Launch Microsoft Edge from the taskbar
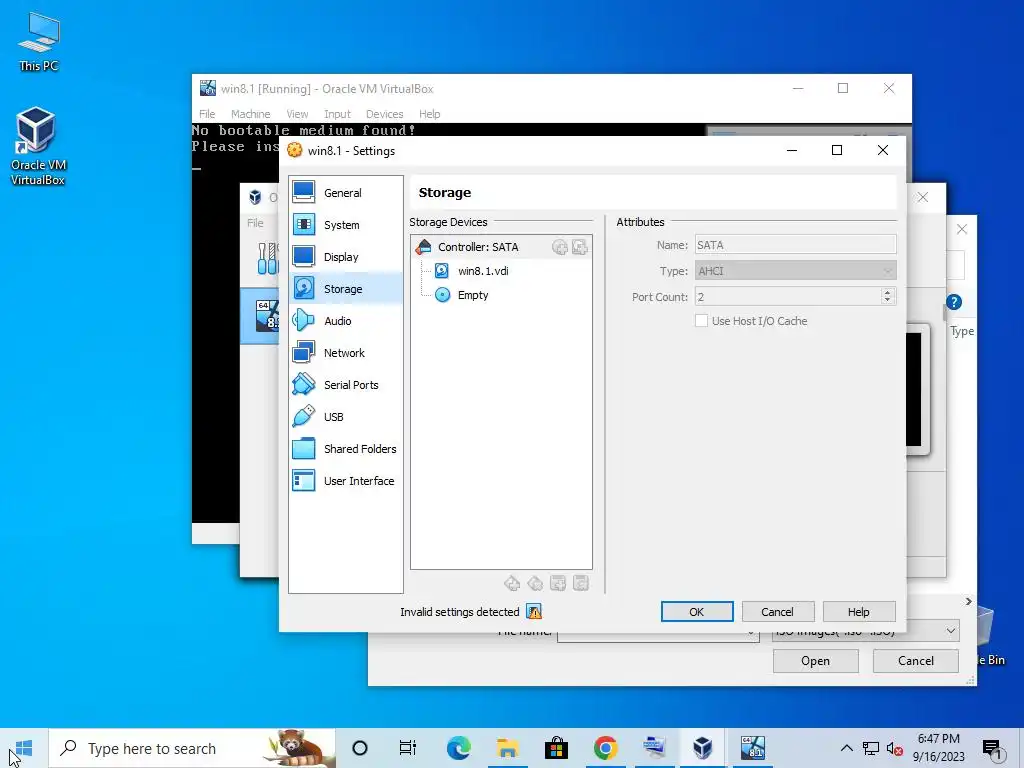The image size is (1024, 768). [x=458, y=748]
